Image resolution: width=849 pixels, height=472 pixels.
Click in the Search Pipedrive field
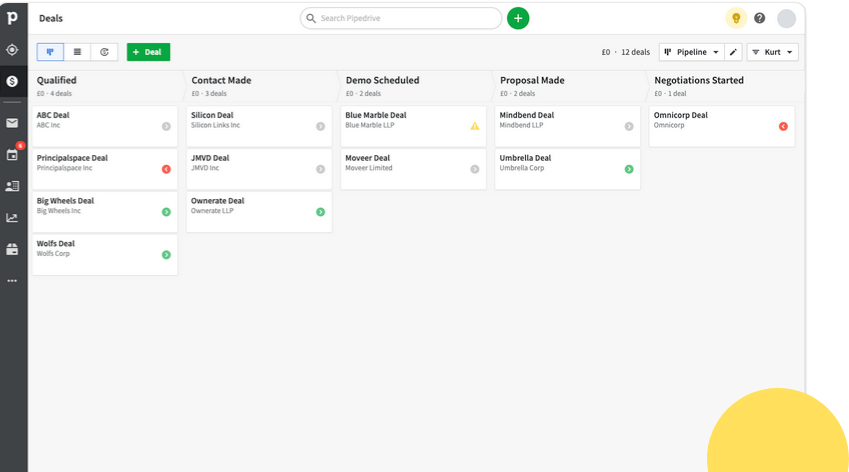click(x=401, y=18)
